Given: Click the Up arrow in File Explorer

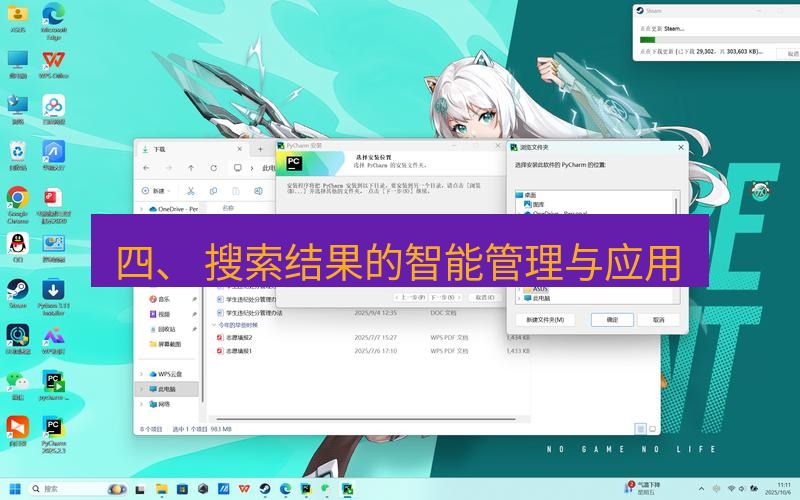Looking at the screenshot, I should (191, 168).
